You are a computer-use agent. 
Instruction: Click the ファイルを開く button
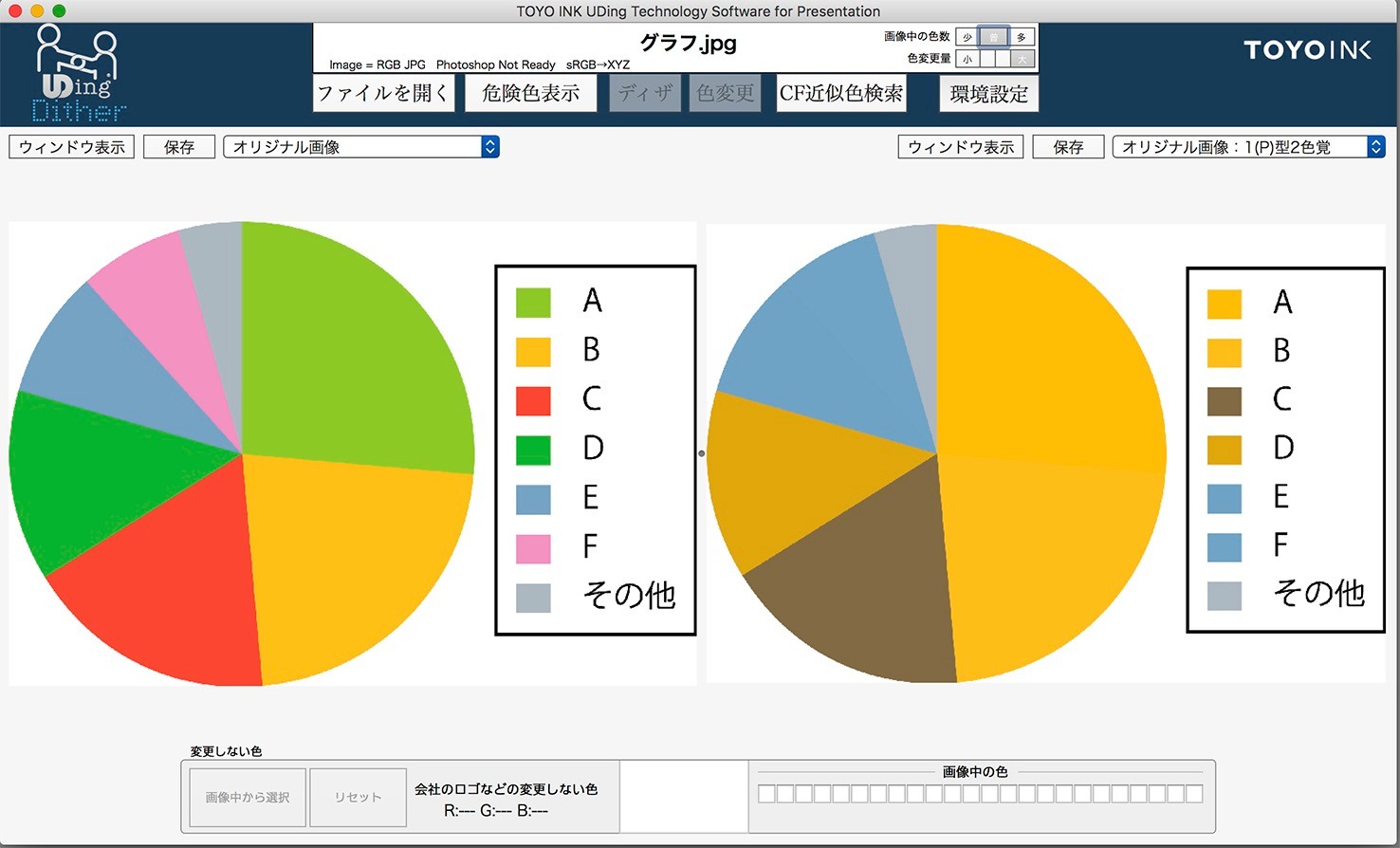(384, 93)
